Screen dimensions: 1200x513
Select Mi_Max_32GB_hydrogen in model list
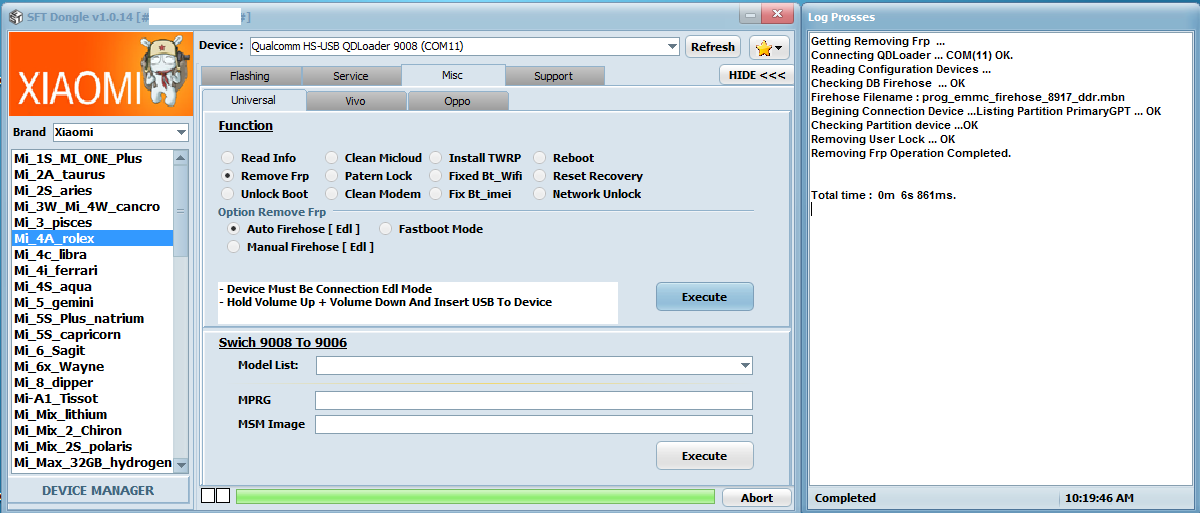pyautogui.click(x=92, y=462)
